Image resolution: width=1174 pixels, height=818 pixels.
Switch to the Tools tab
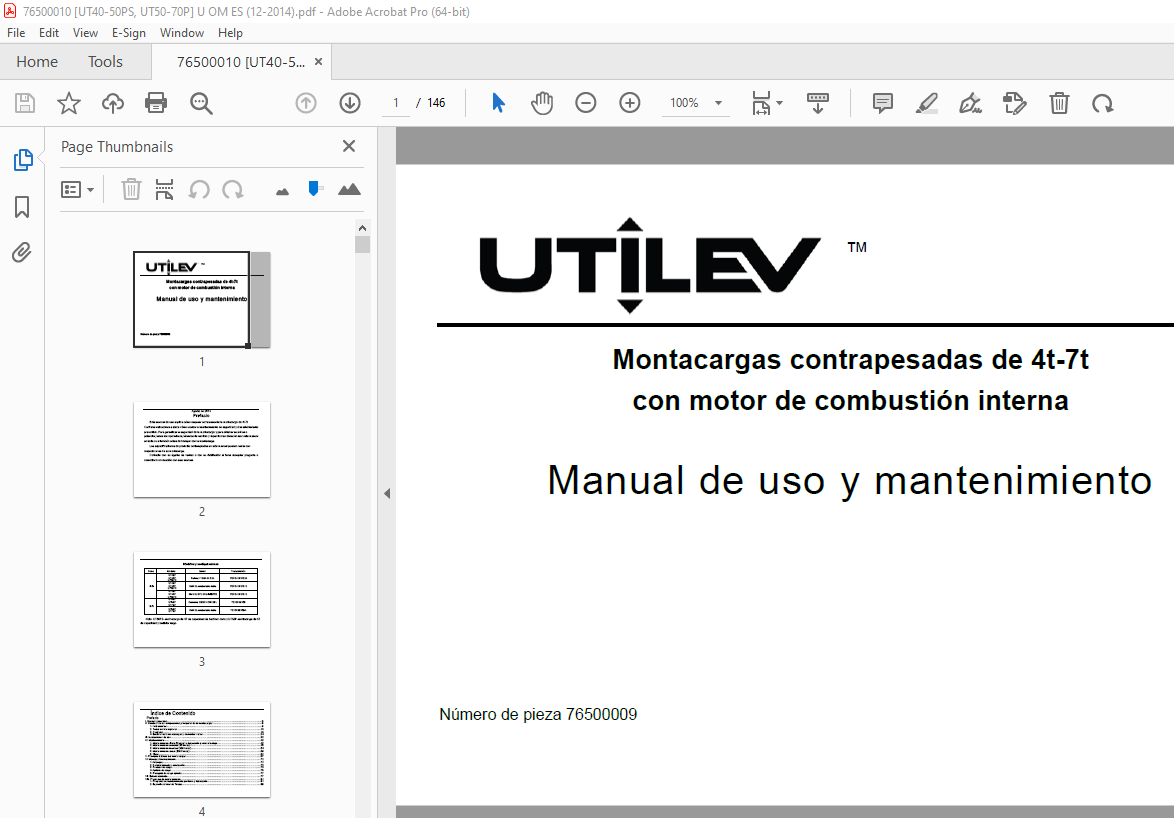(105, 62)
